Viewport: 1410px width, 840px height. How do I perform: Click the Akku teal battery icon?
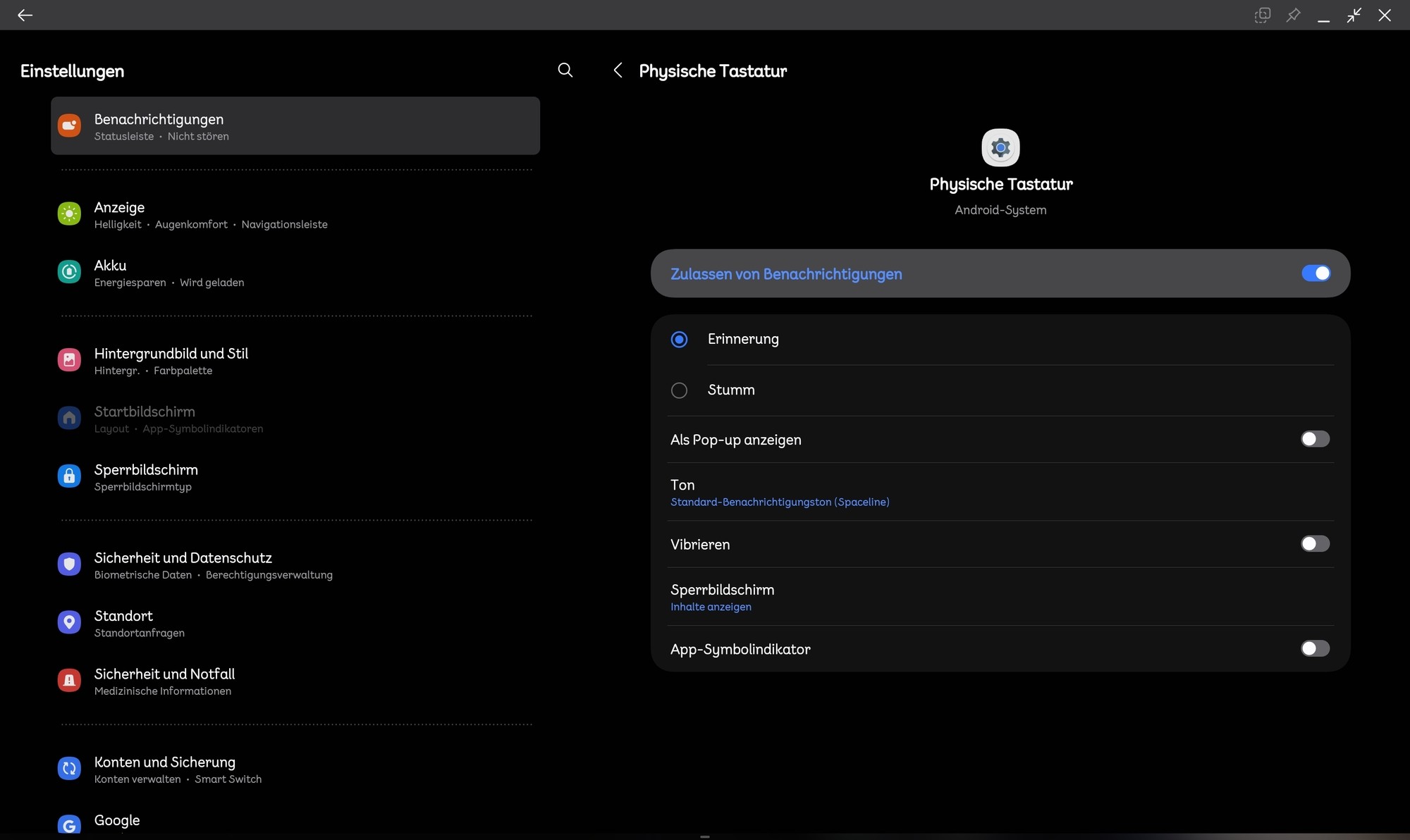[69, 271]
